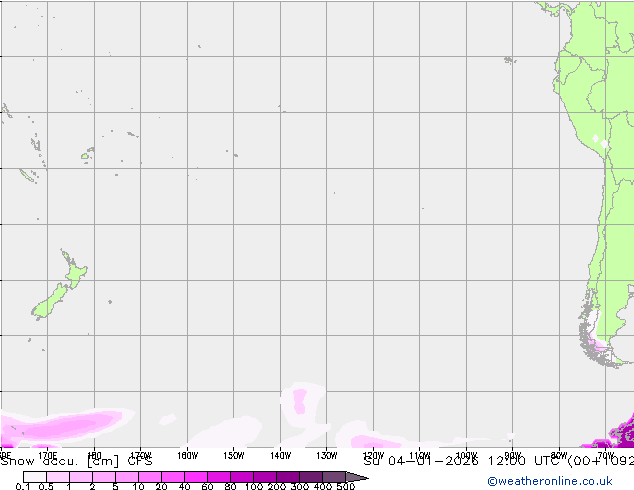Click the Fiji main island on map

coord(85,156)
